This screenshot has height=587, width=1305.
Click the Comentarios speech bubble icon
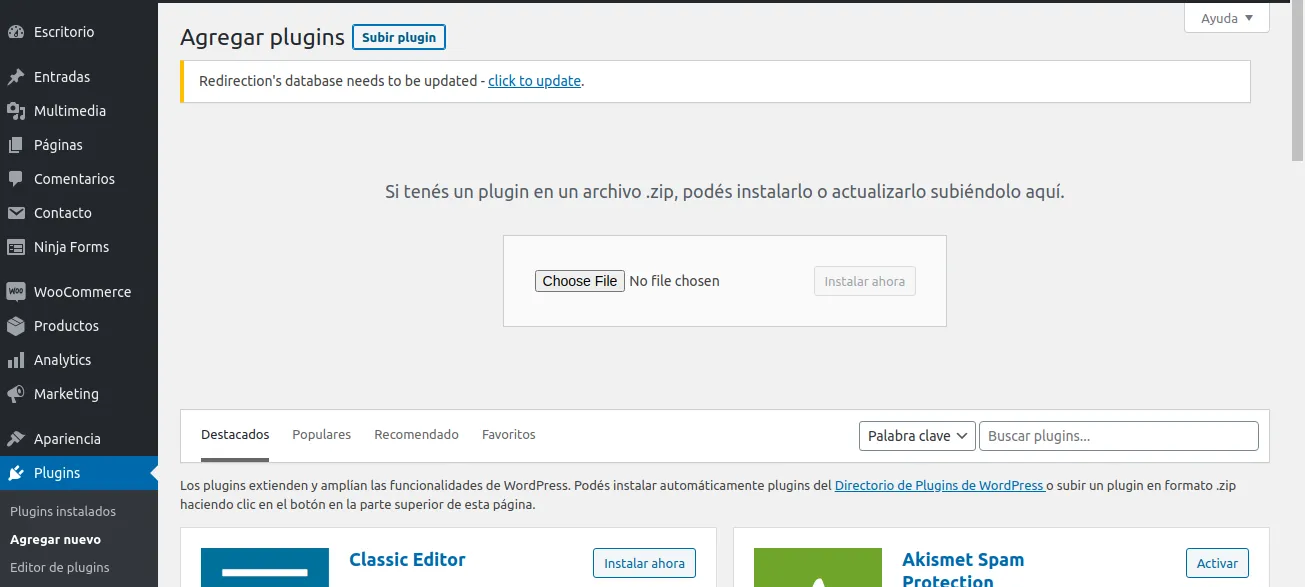click(16, 179)
